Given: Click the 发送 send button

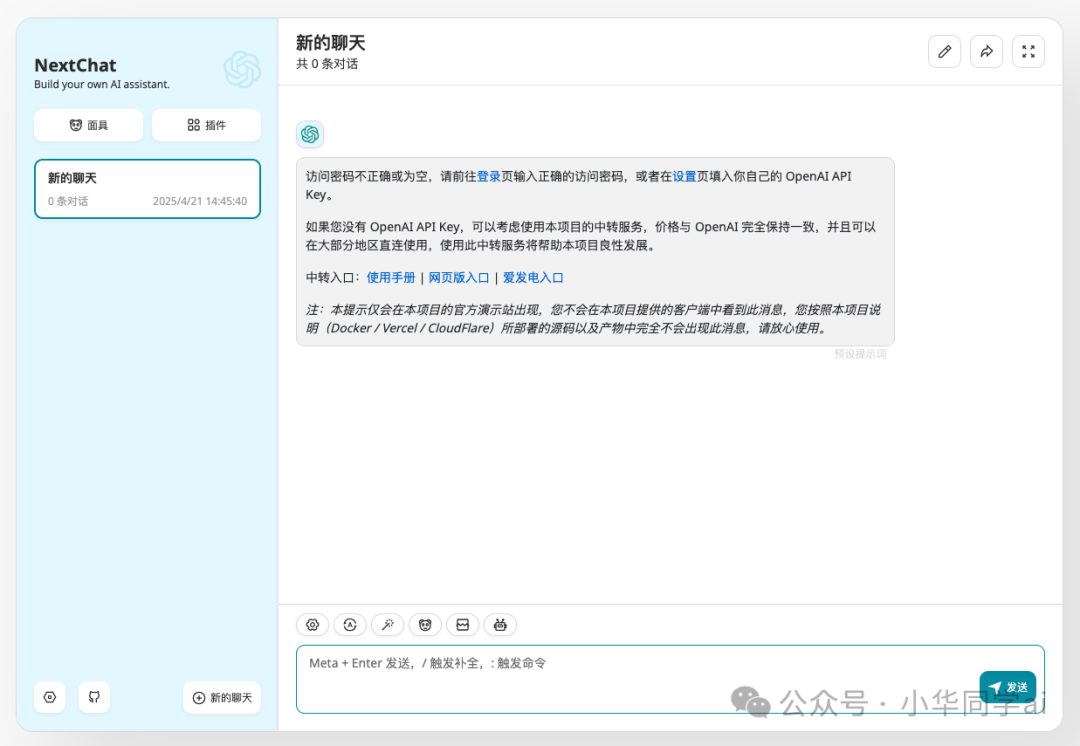Looking at the screenshot, I should coord(1008,687).
